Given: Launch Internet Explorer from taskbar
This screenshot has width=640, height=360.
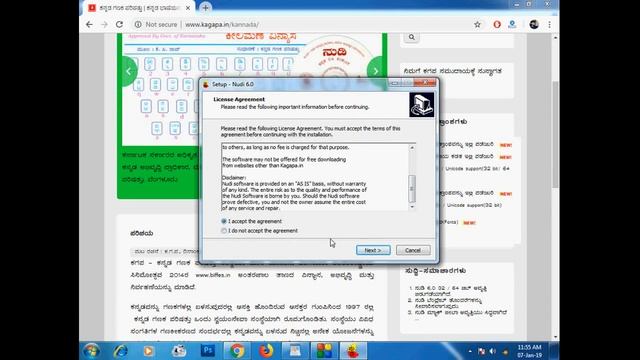Looking at the screenshot, I should coord(120,351).
